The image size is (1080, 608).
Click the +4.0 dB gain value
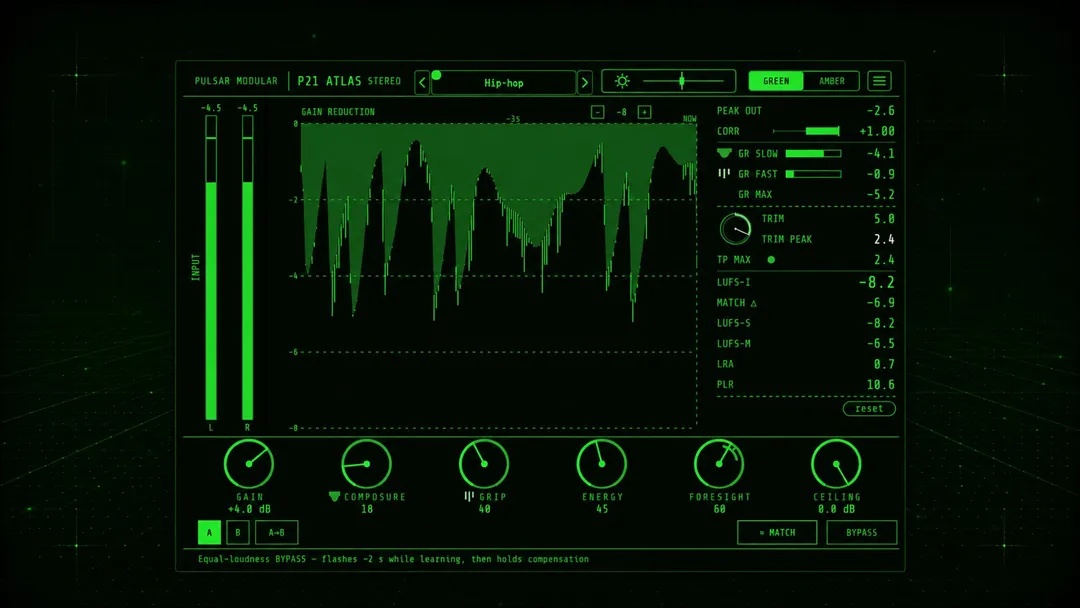[249, 510]
